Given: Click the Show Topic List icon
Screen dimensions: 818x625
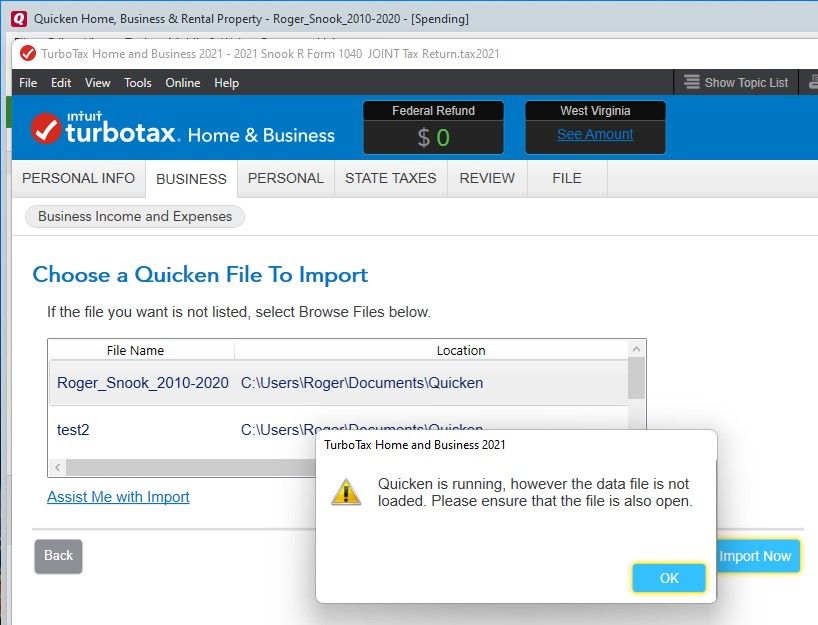Looking at the screenshot, I should click(692, 82).
